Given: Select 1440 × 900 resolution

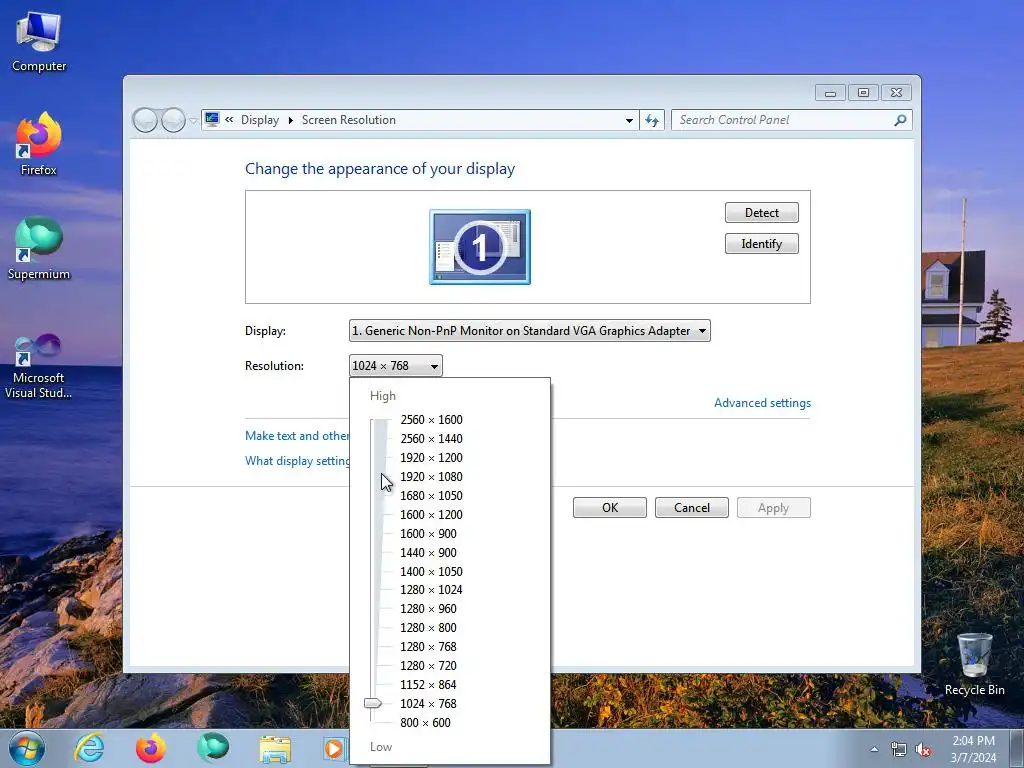Looking at the screenshot, I should tap(428, 552).
